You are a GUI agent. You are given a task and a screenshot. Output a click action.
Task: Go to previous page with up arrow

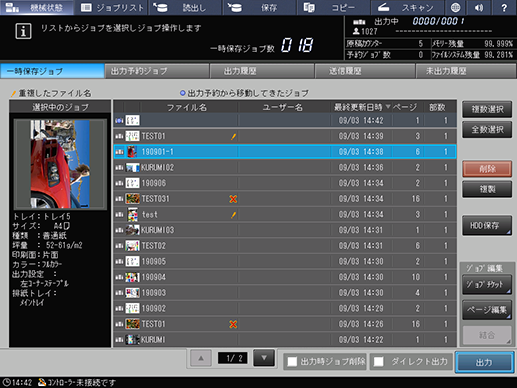click(201, 358)
